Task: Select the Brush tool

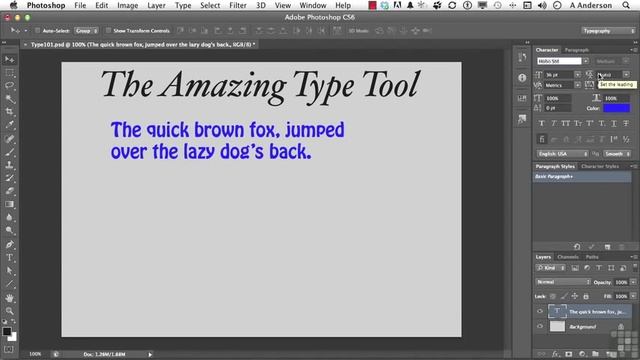Action: click(9, 152)
